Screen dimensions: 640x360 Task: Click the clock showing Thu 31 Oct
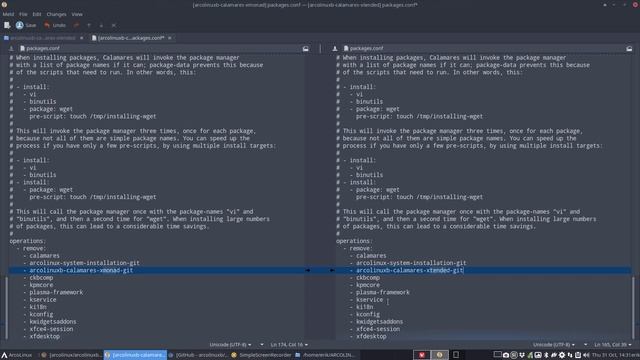615,355
